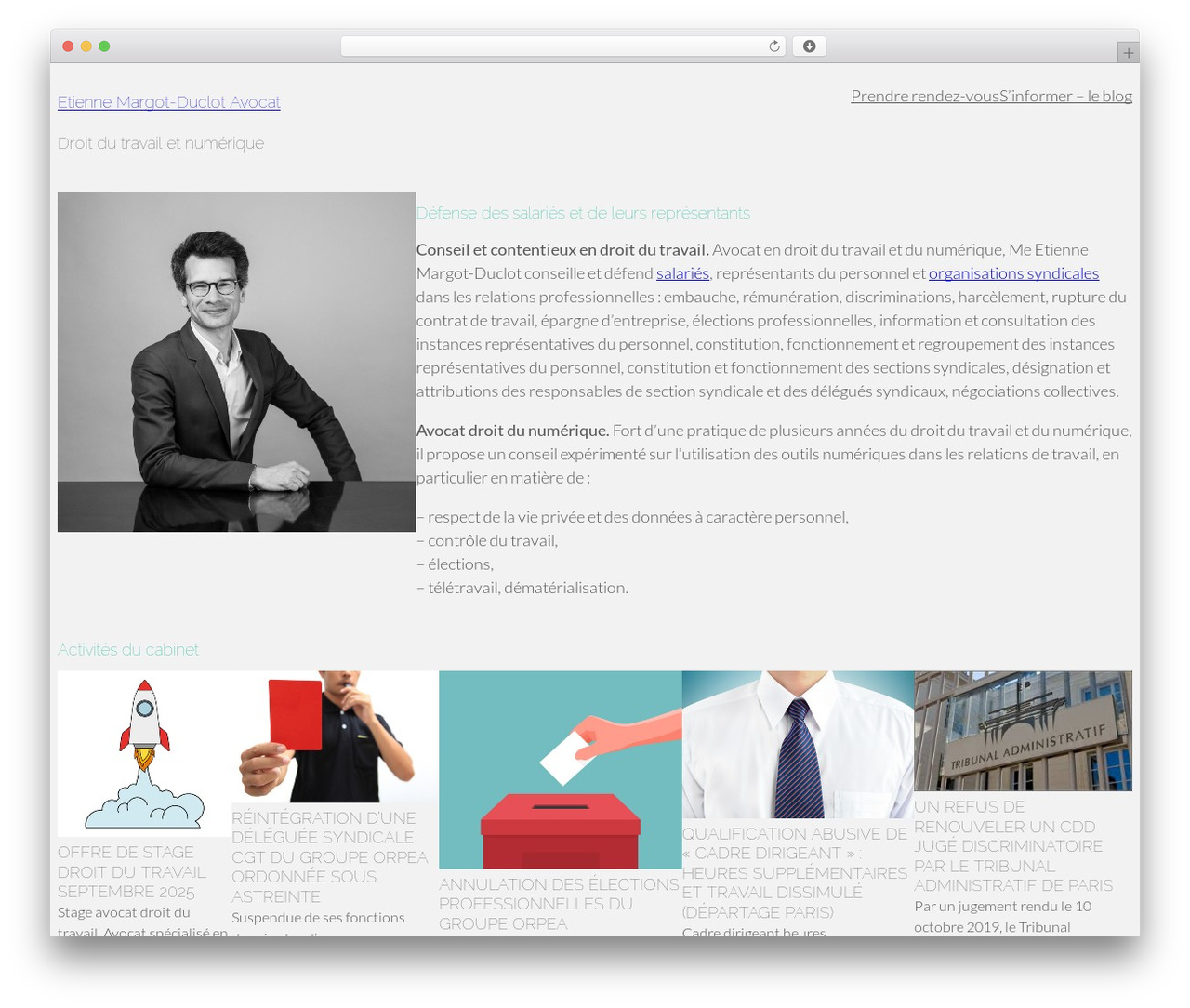This screenshot has height=1008, width=1190.
Task: Click the line '– élections,'
Action: point(455,564)
